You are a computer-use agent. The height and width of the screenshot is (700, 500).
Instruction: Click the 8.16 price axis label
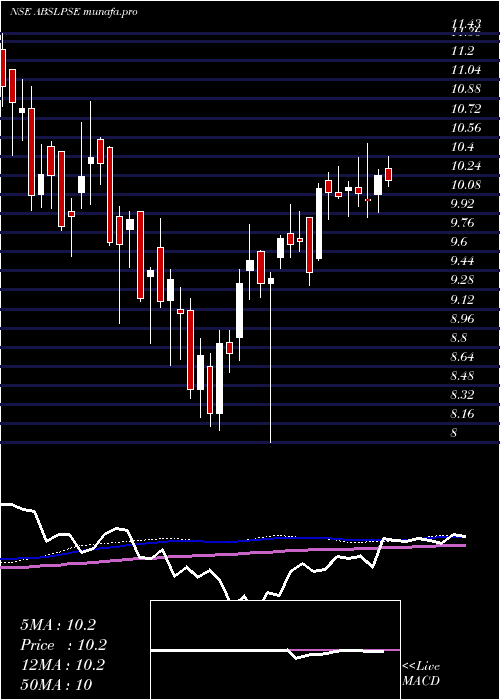[463, 414]
